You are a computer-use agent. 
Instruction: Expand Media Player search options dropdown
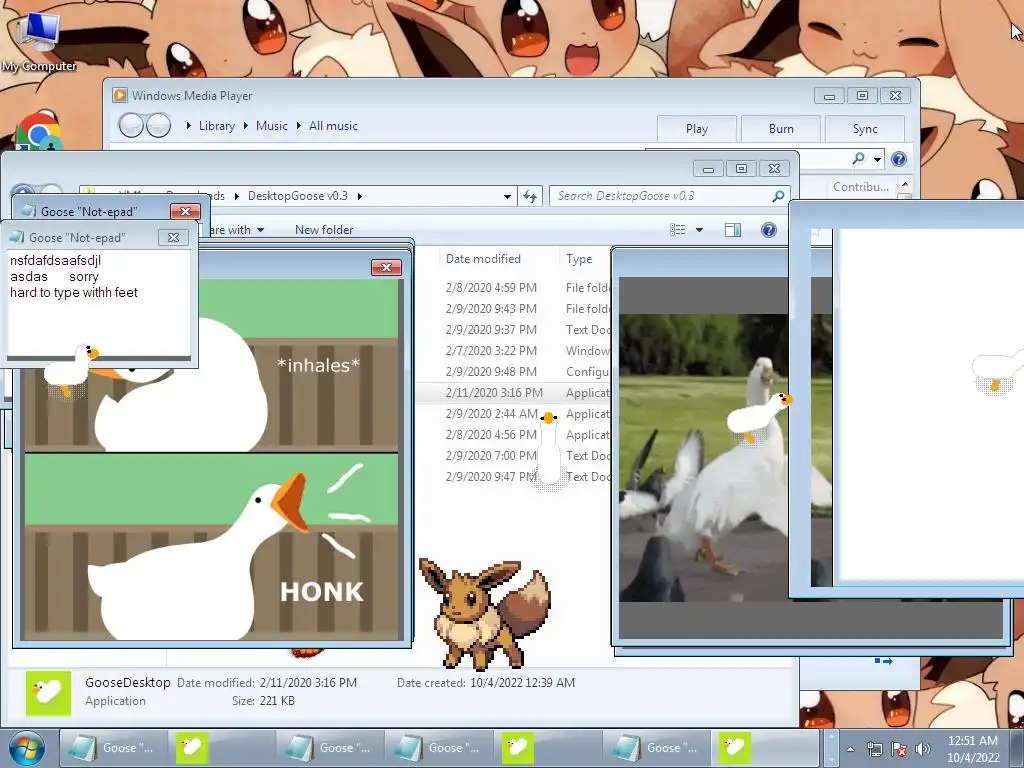coord(878,159)
